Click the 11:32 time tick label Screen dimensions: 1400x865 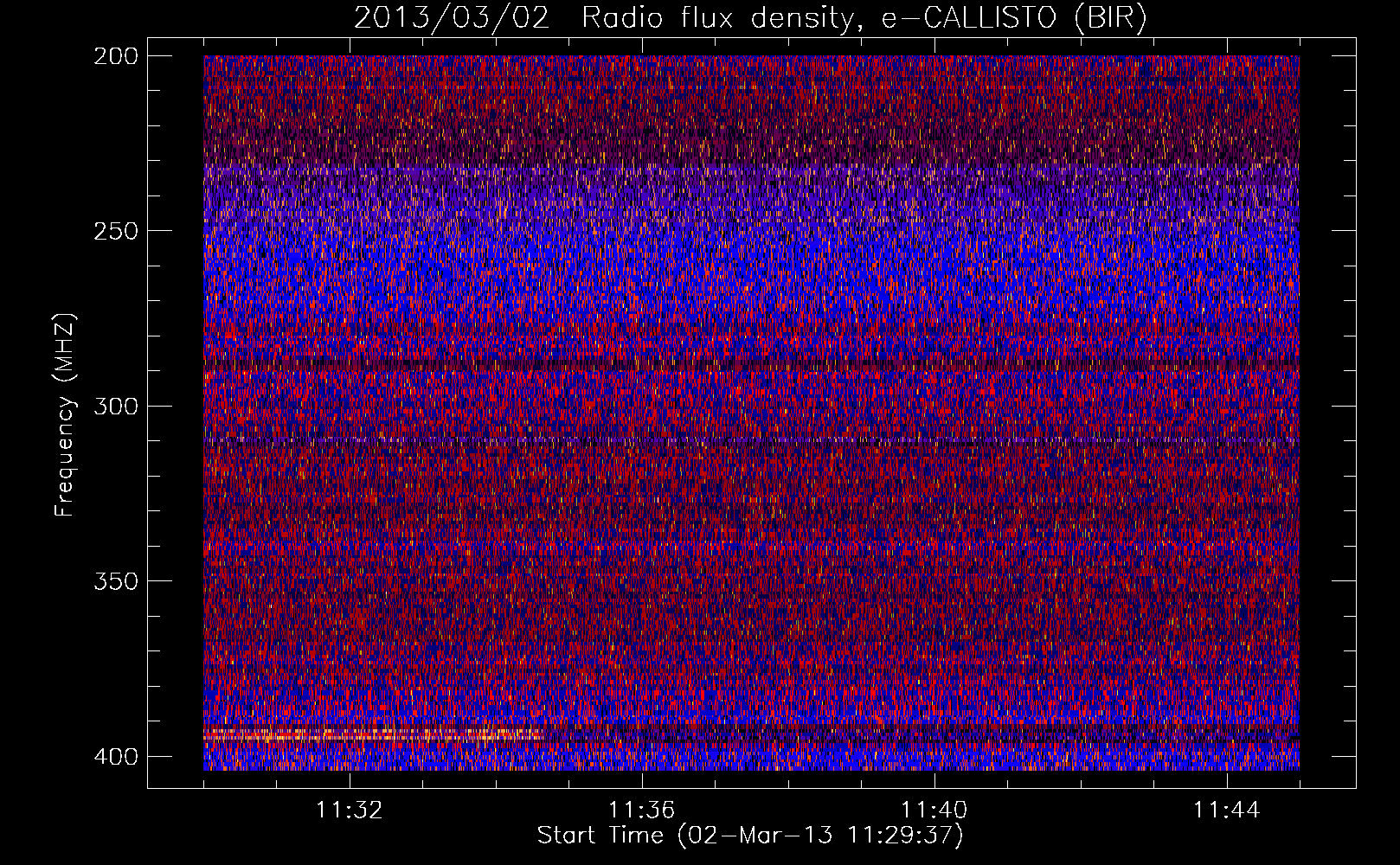[x=350, y=811]
